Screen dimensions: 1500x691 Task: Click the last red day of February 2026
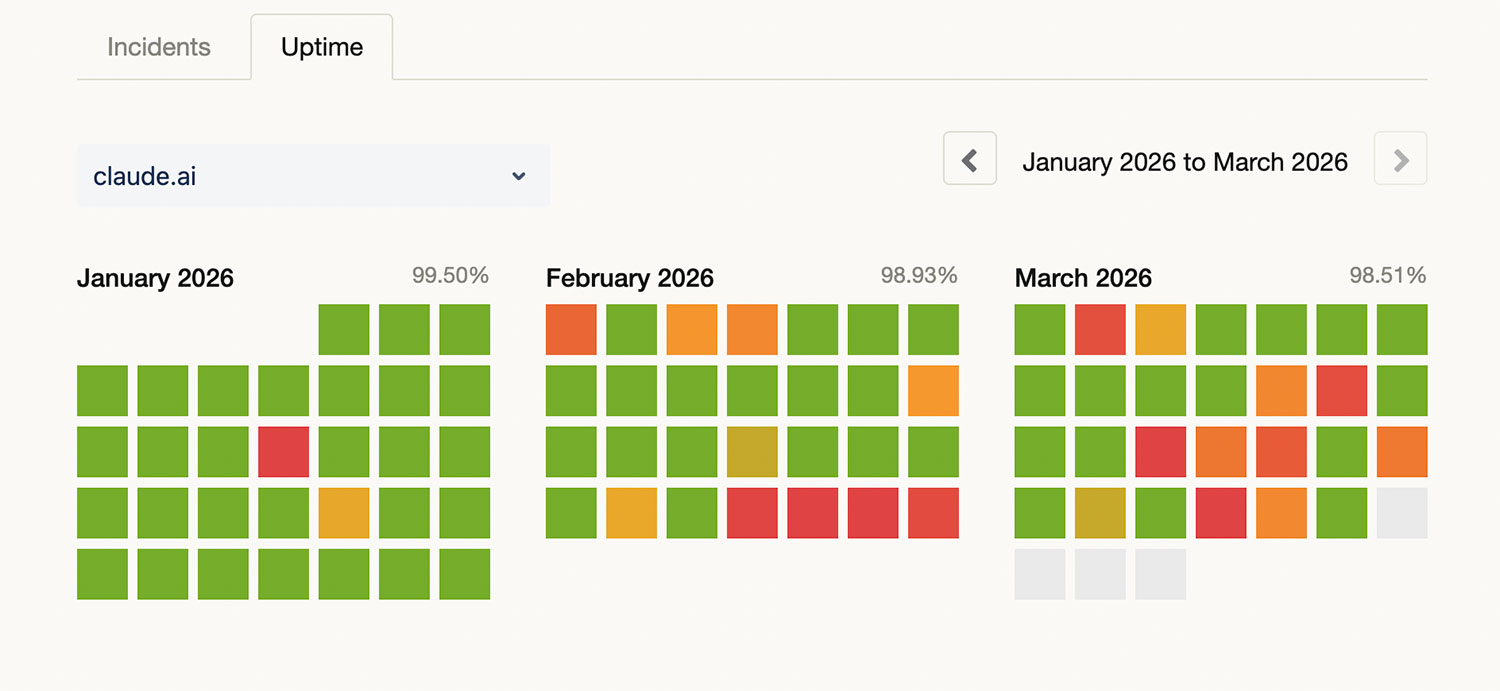[933, 513]
